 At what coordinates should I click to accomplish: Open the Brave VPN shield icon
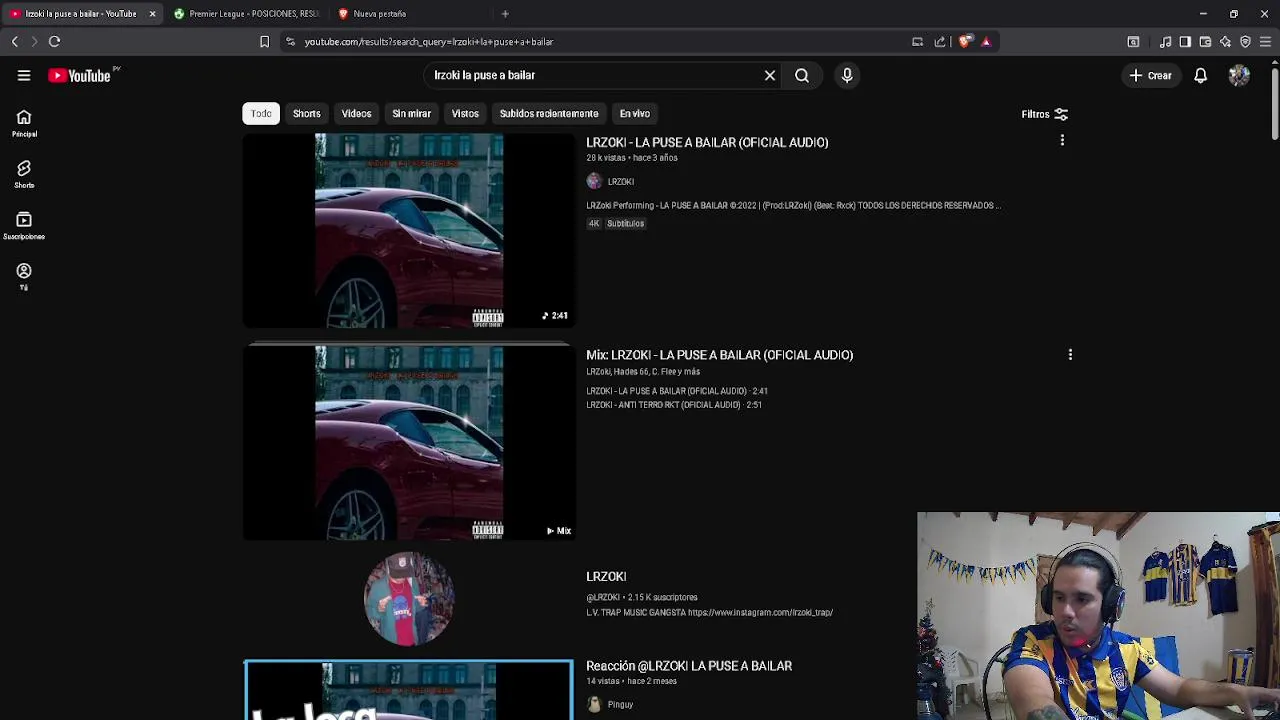1245,42
